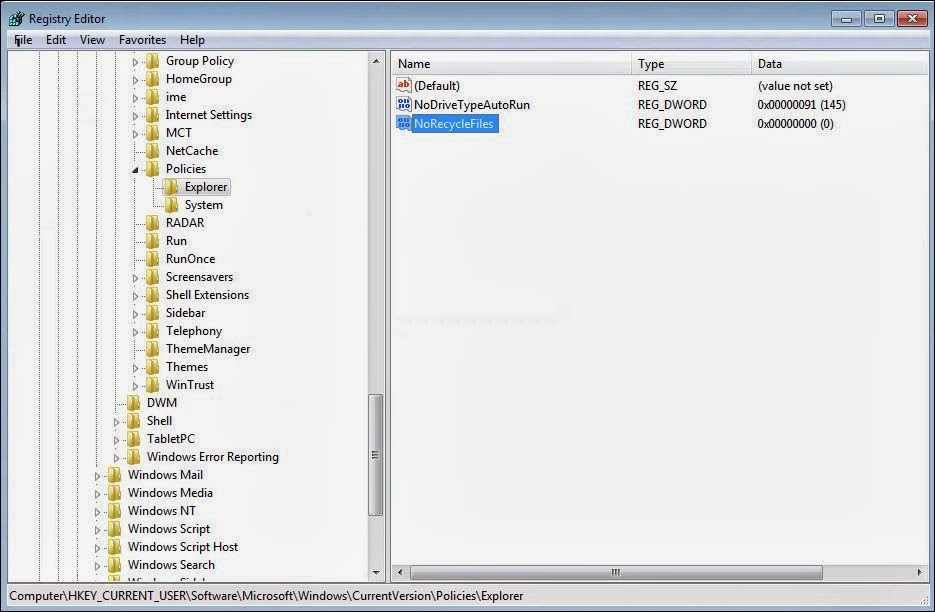Open the File menu
Image resolution: width=935 pixels, height=612 pixels.
point(22,40)
